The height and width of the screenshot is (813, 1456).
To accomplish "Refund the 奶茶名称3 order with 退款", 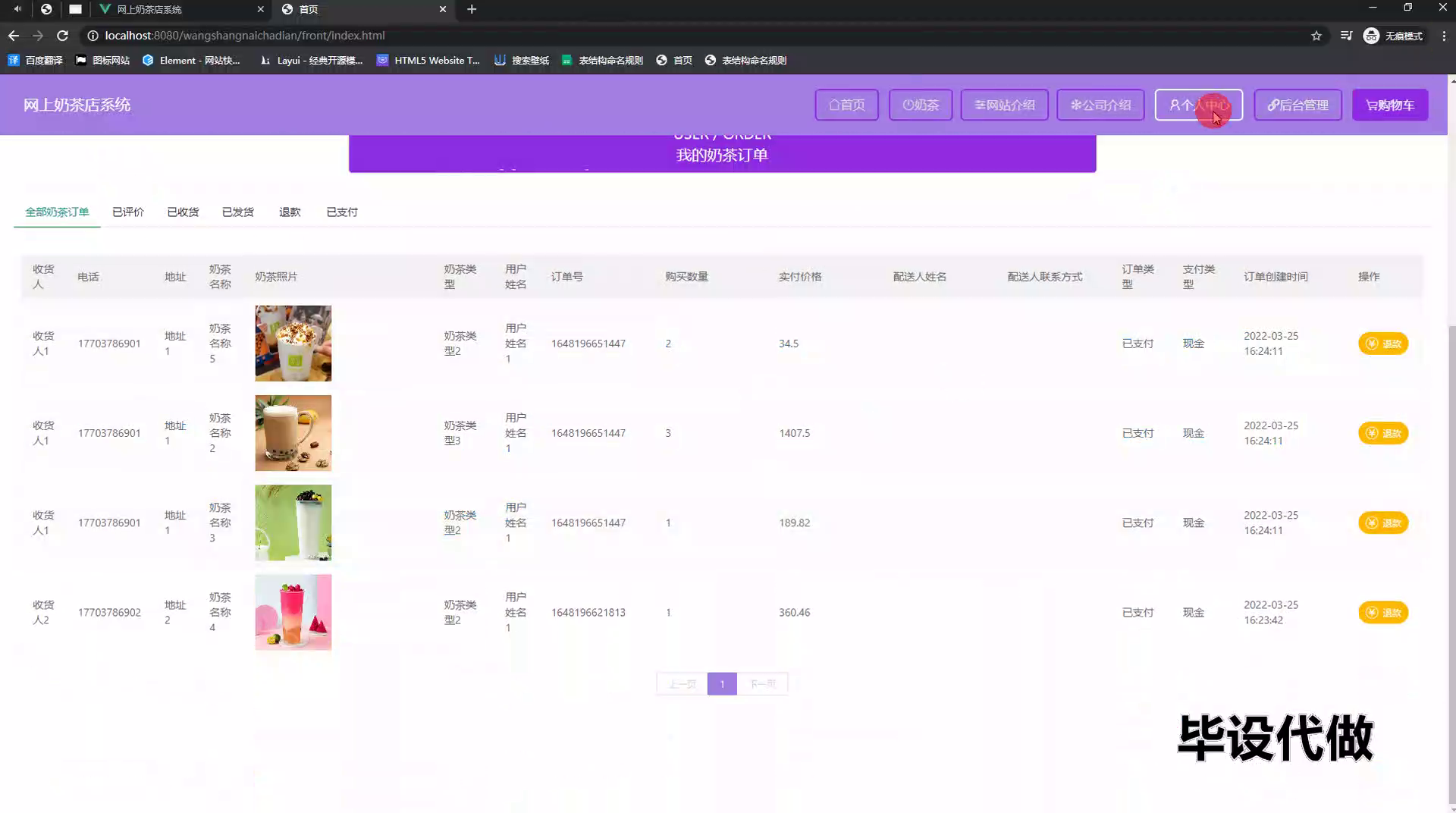I will [1383, 523].
